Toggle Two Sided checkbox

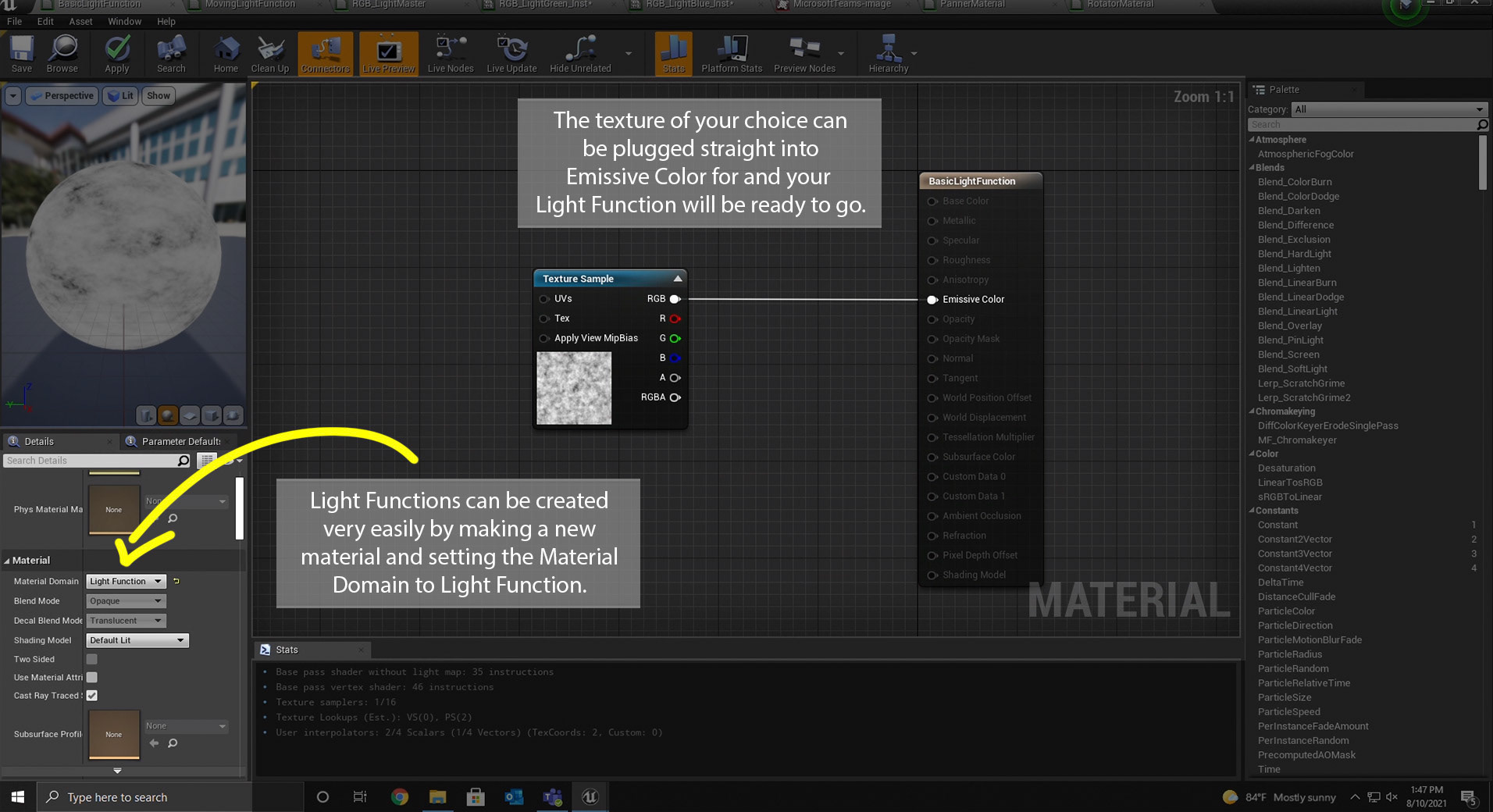tap(92, 659)
